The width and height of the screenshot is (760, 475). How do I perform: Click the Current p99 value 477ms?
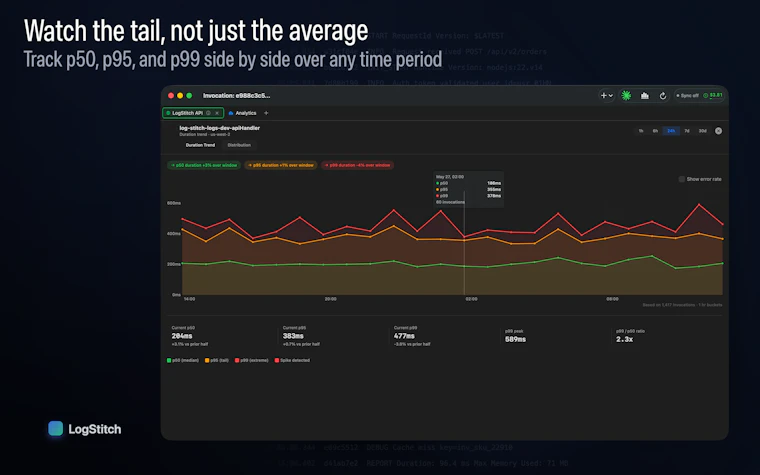(404, 336)
